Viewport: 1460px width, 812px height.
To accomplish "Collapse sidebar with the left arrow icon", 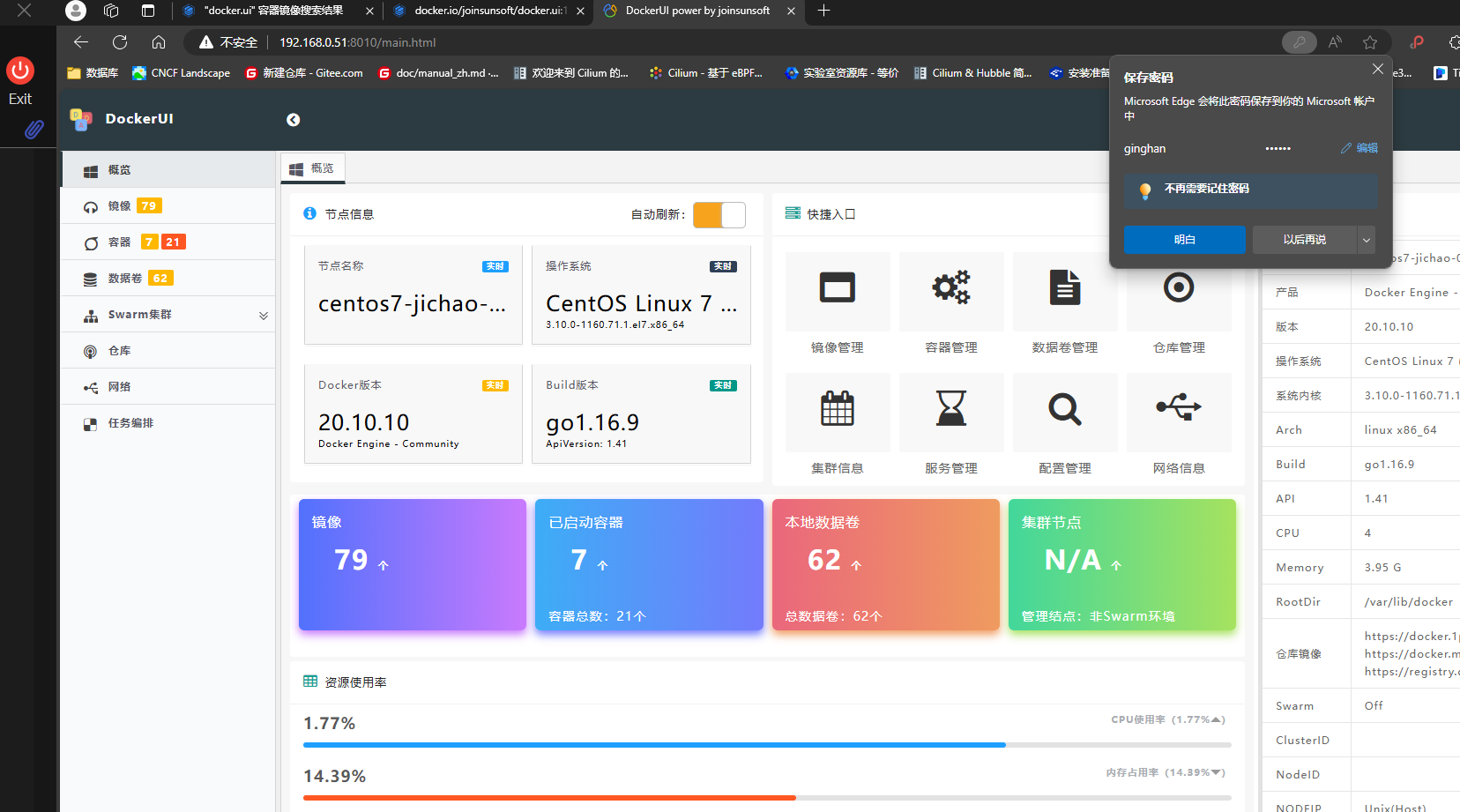I will (294, 120).
